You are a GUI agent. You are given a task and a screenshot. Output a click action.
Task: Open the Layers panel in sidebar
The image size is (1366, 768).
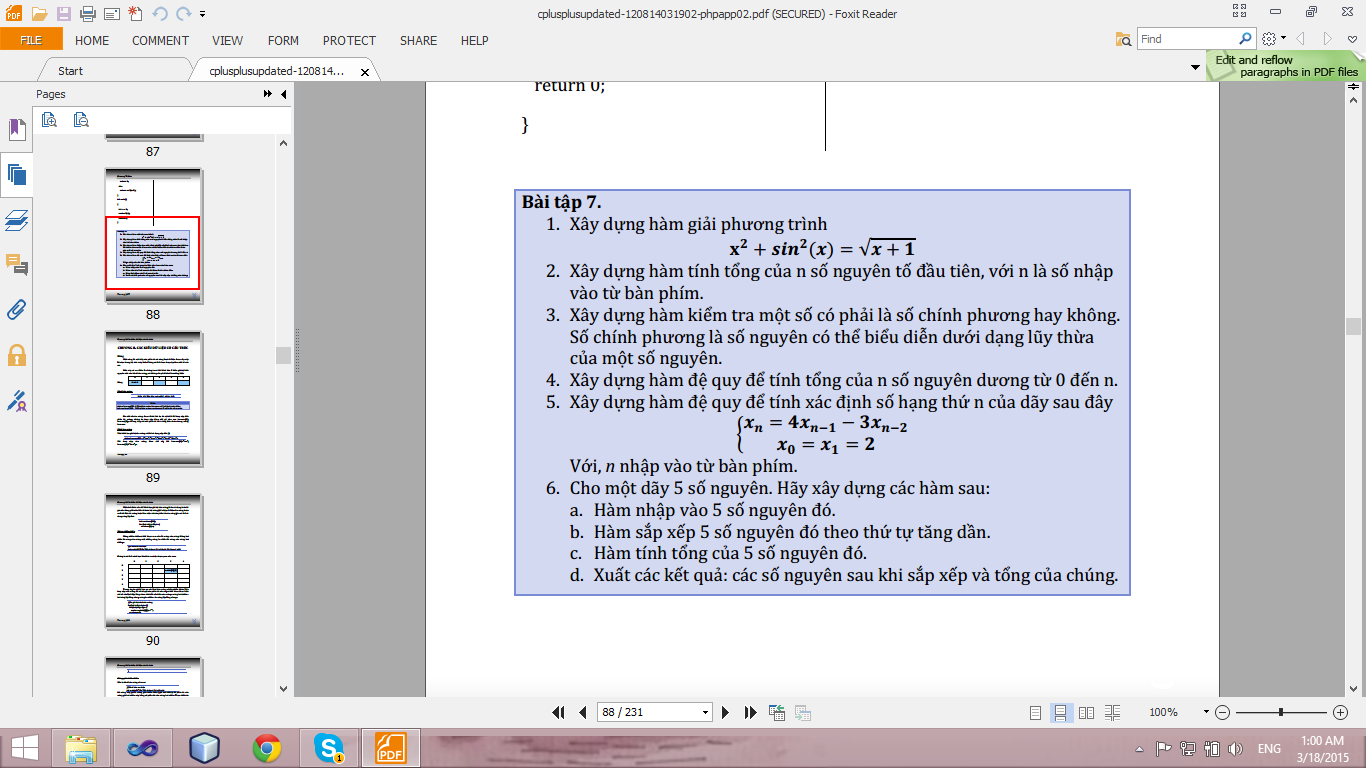coord(16,220)
